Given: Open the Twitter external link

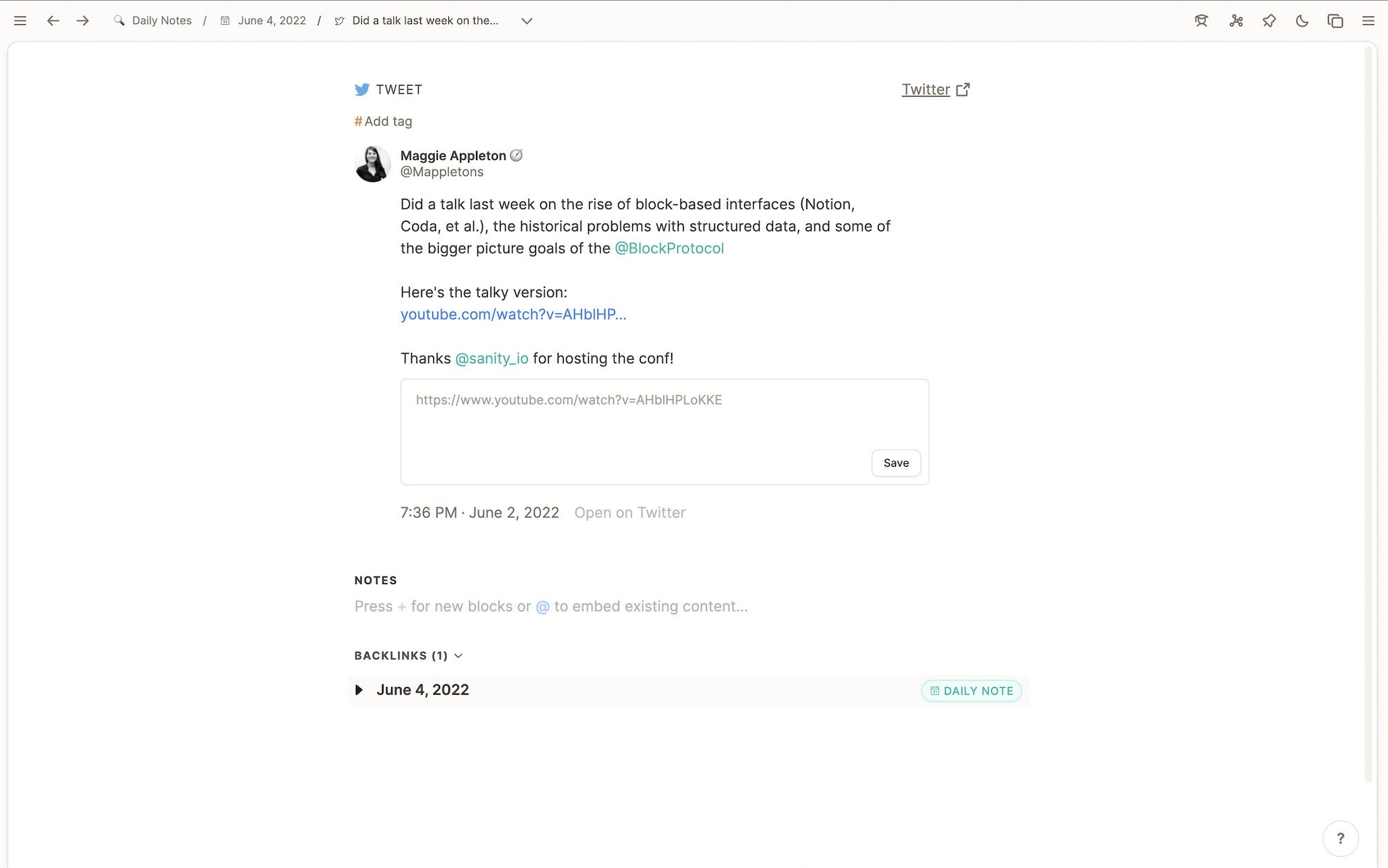Looking at the screenshot, I should pos(935,89).
